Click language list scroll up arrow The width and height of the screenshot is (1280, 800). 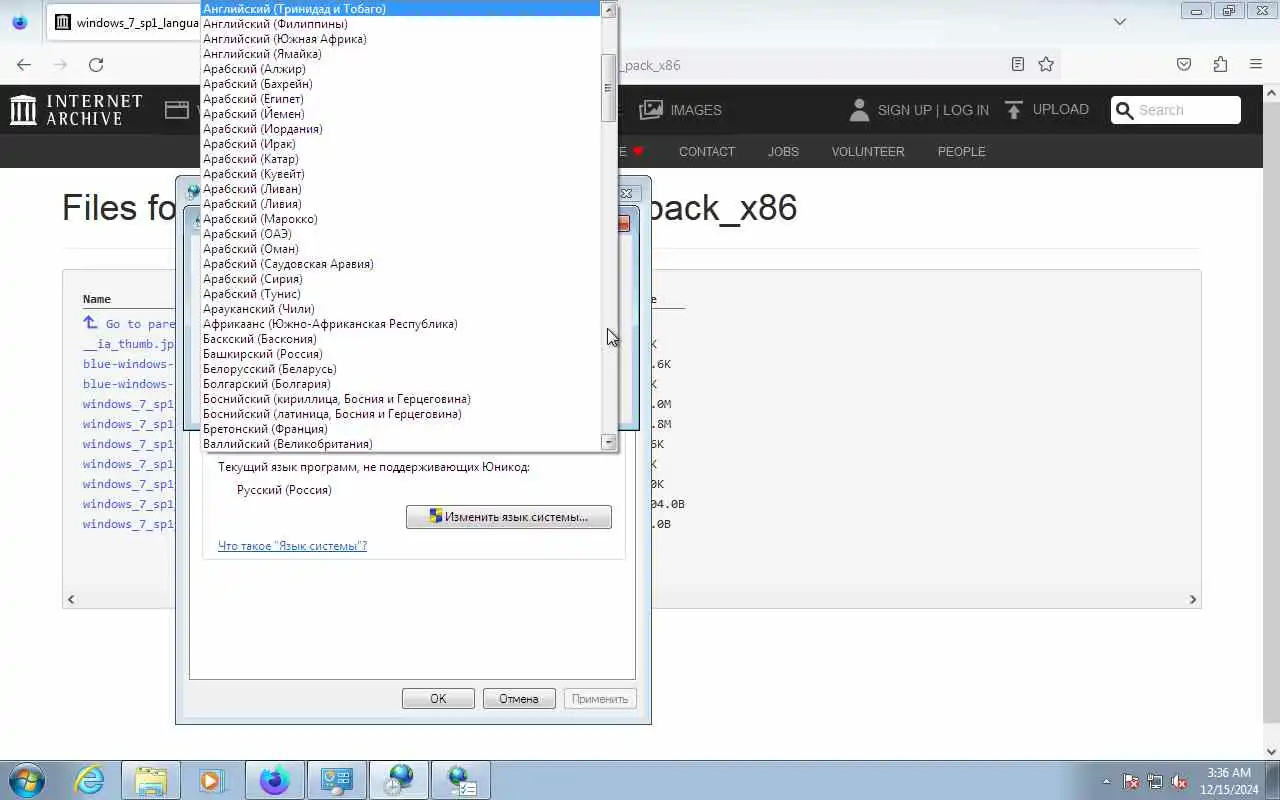coord(608,9)
